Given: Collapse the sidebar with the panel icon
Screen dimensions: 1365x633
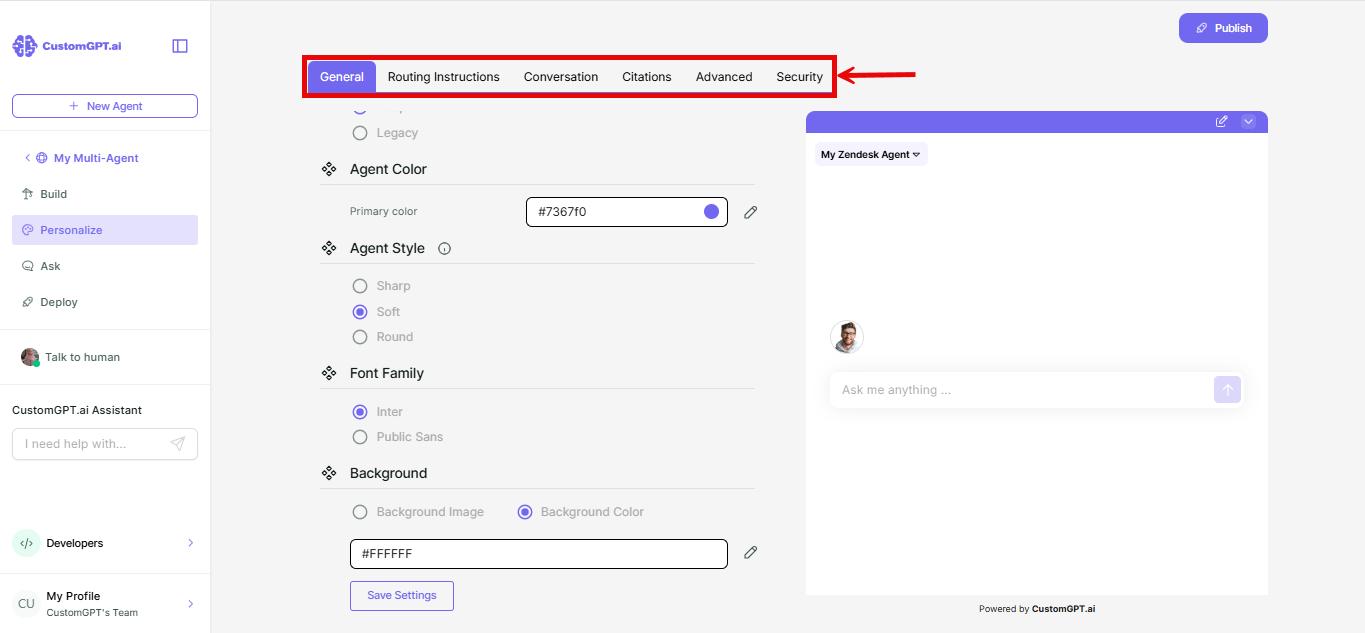Looking at the screenshot, I should pos(180,46).
